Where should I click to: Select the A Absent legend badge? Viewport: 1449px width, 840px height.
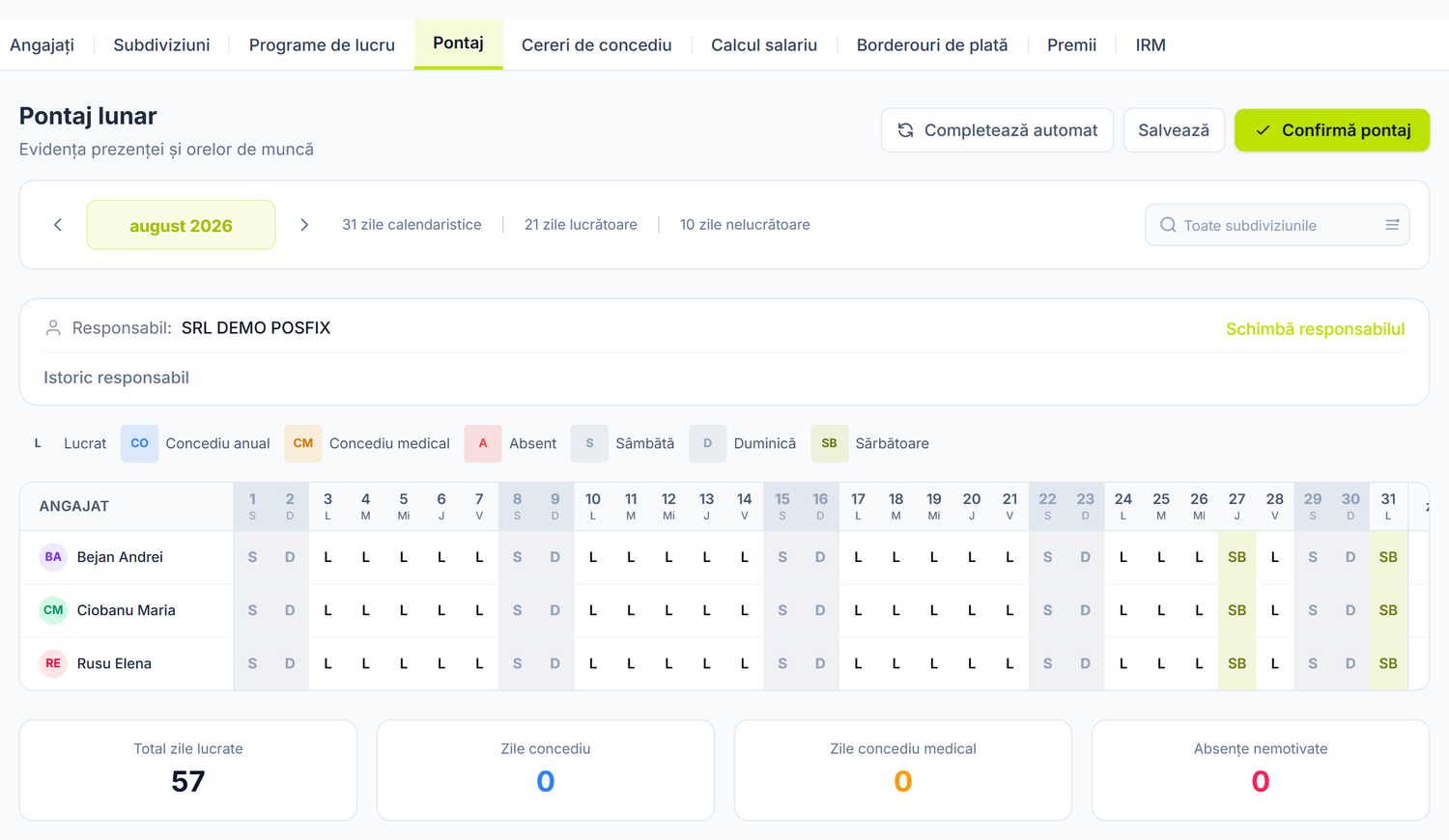pos(483,443)
